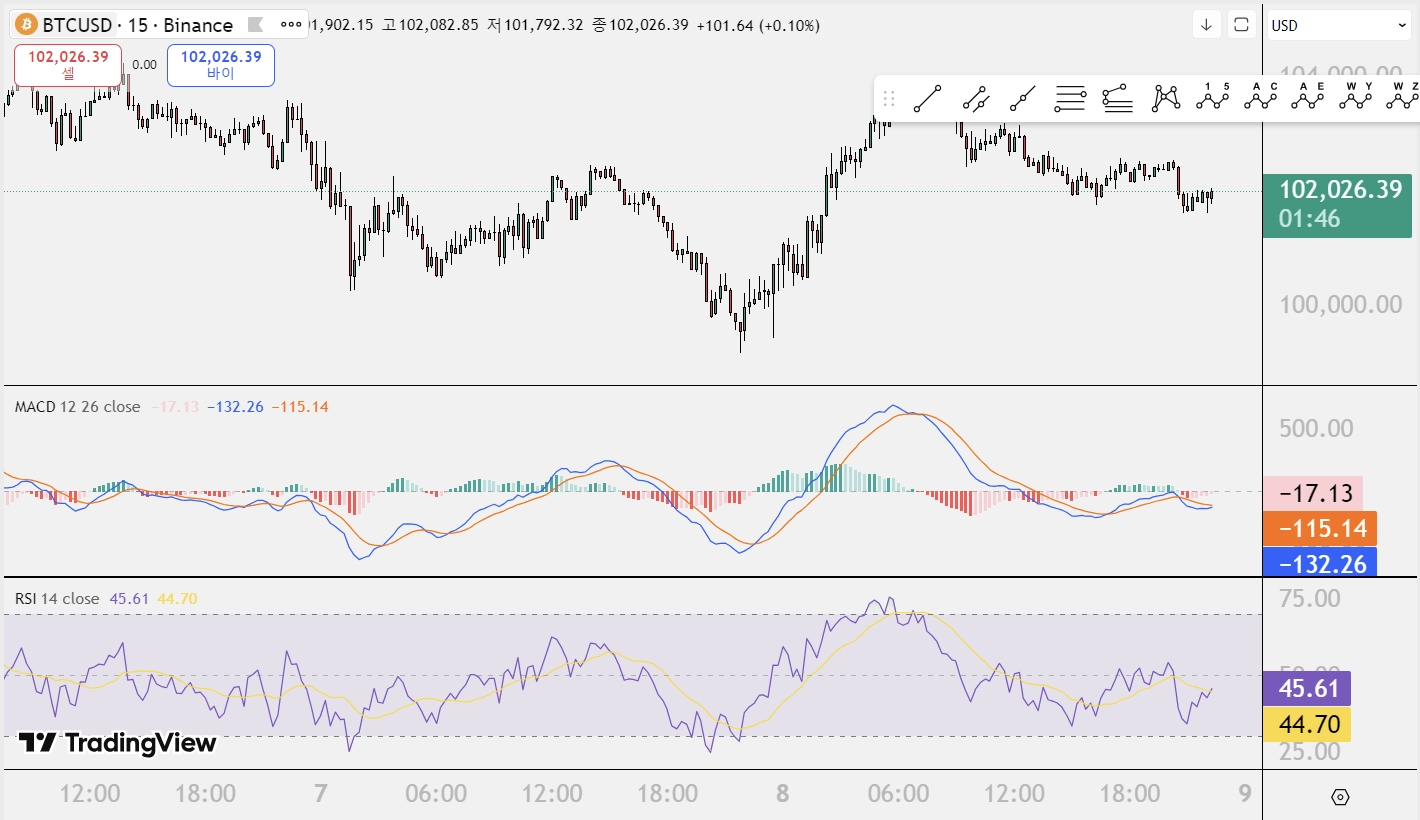Screen dimensions: 1420x820
Task: Select the Elliott Triple Combo W-Z tool
Action: pyautogui.click(x=1403, y=97)
